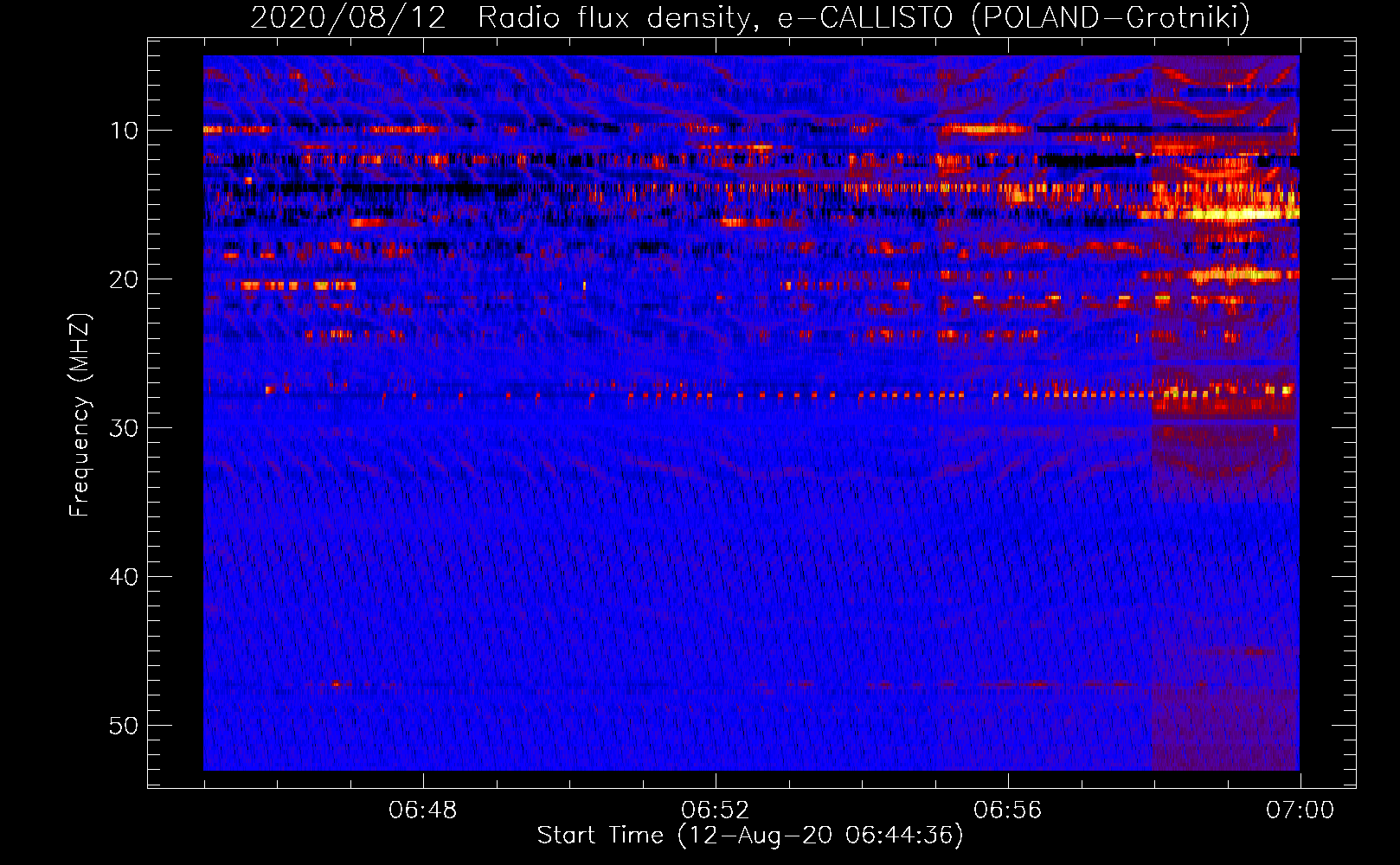
Task: Click the 20 MHz frequency tick label
Action: [124, 279]
